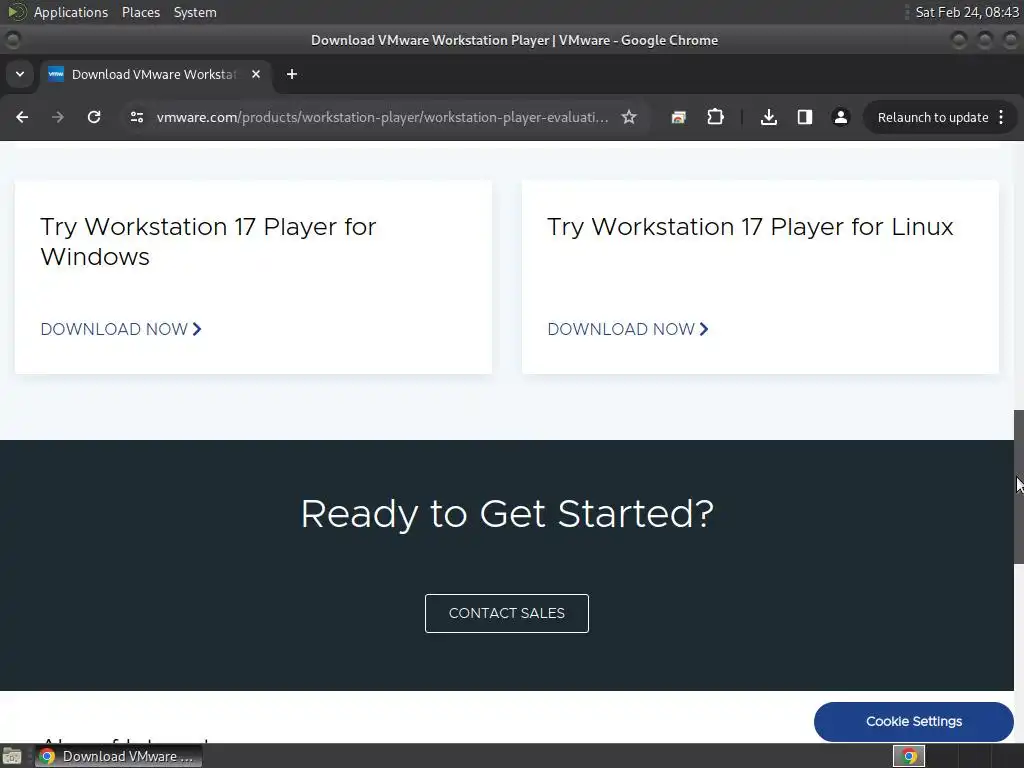Bookmark this page with the star icon
Screen dimensions: 1024x768
[629, 117]
